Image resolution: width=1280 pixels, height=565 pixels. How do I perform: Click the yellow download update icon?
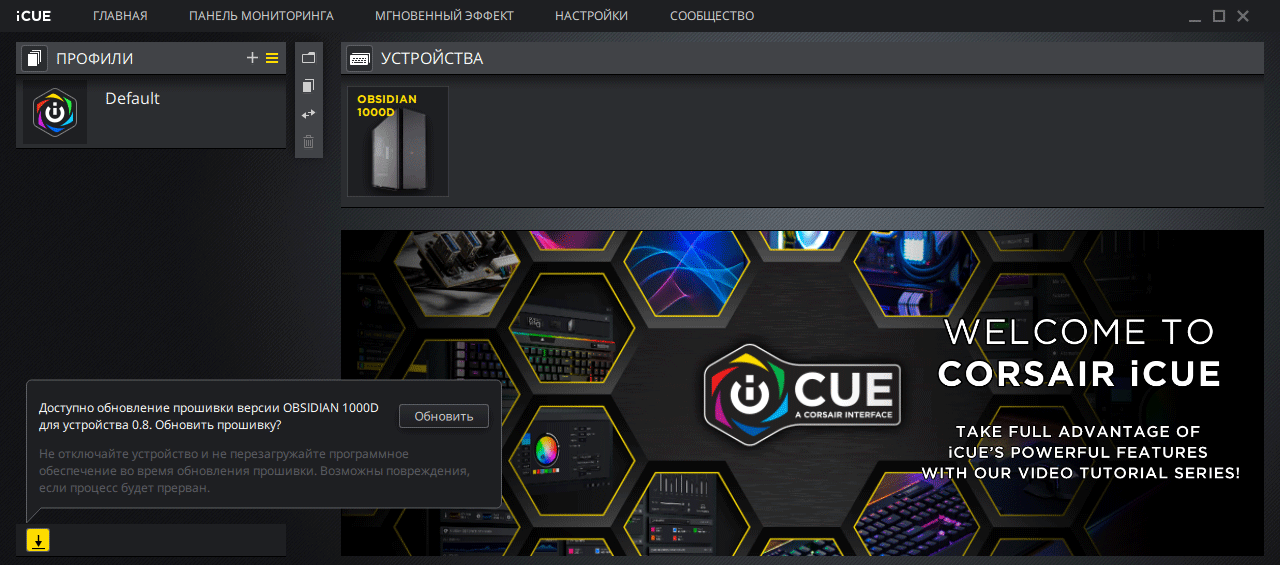[38, 540]
